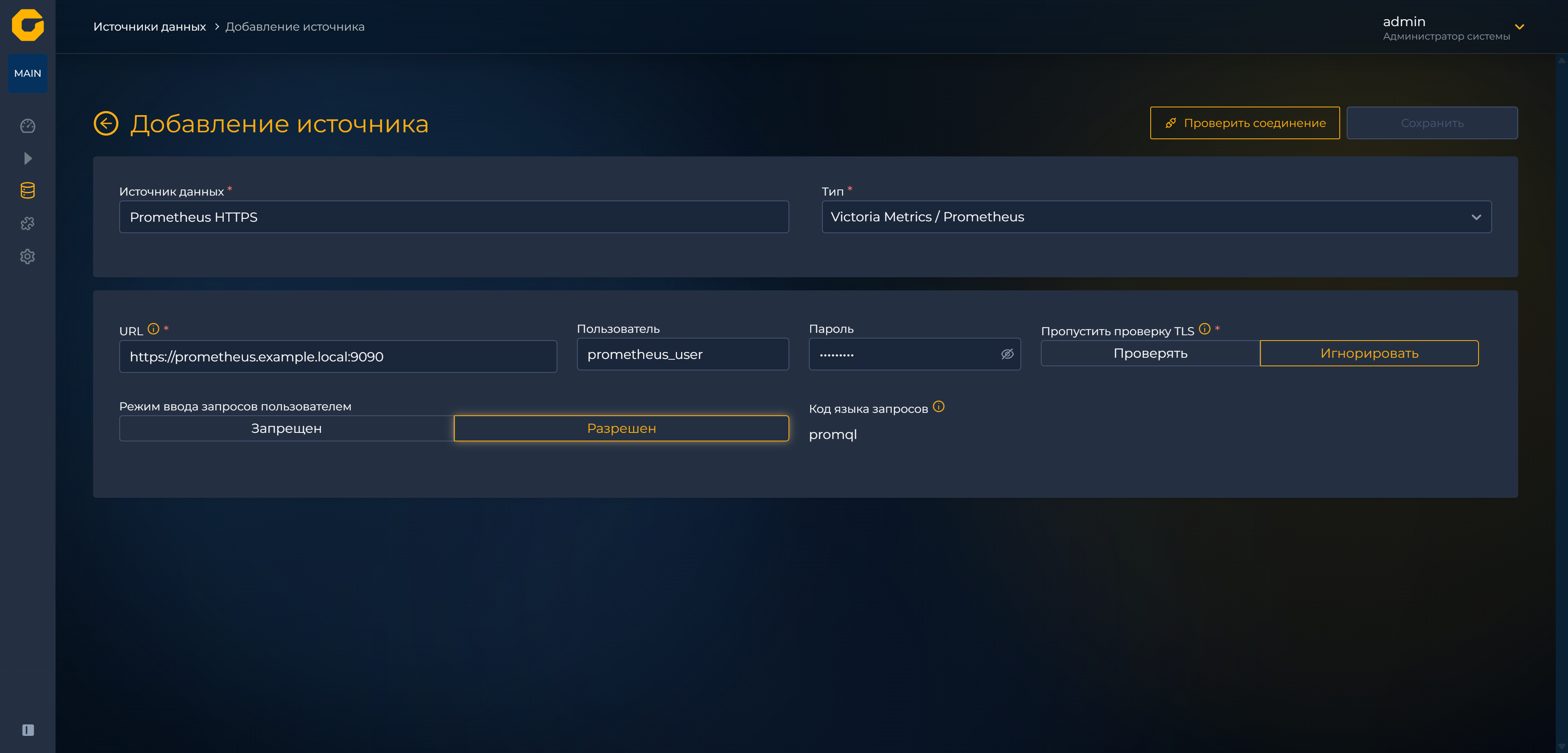Open the data sources database icon
1568x753 pixels.
click(x=27, y=191)
